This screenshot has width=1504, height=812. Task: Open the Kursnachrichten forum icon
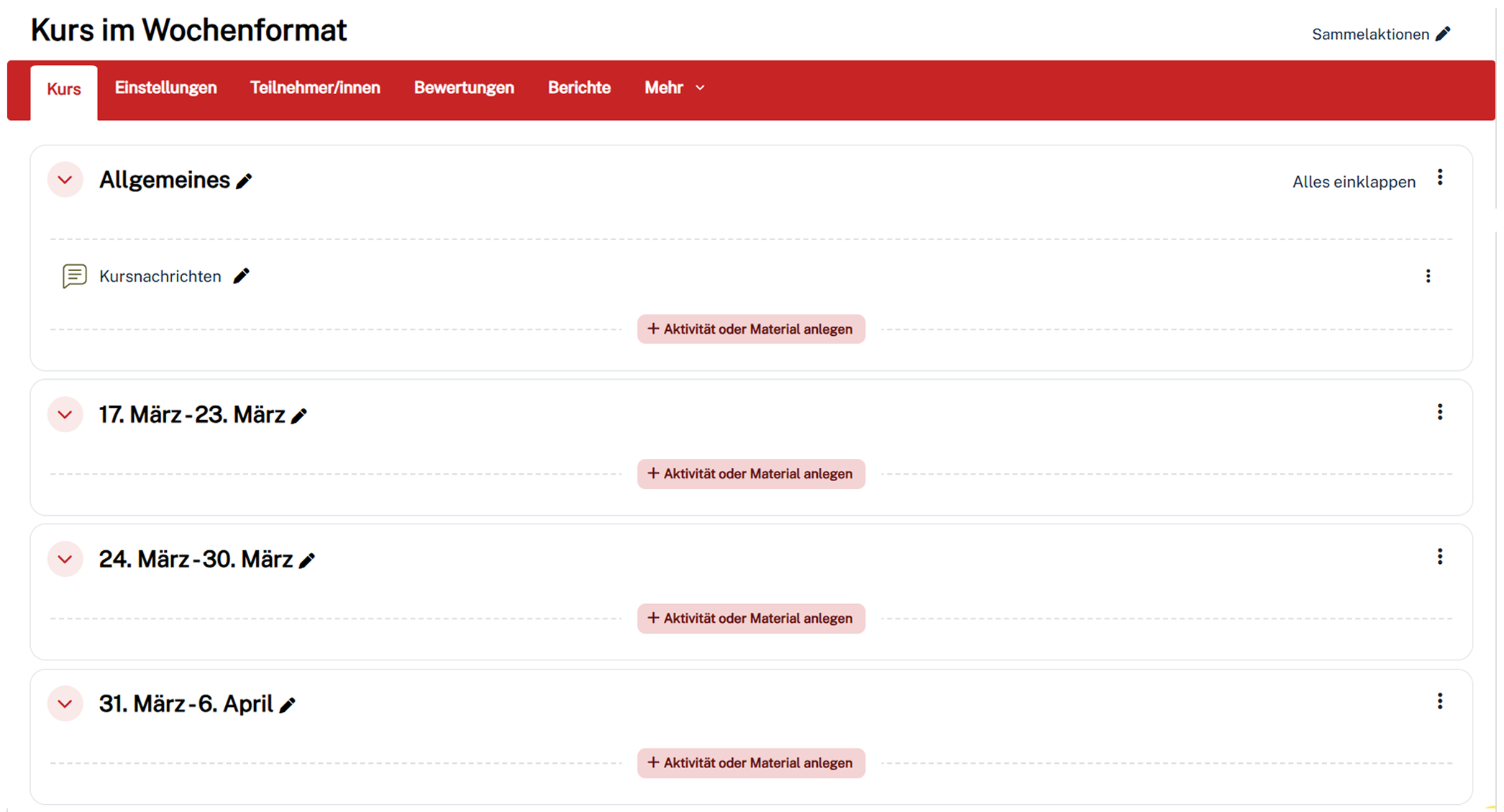click(75, 276)
